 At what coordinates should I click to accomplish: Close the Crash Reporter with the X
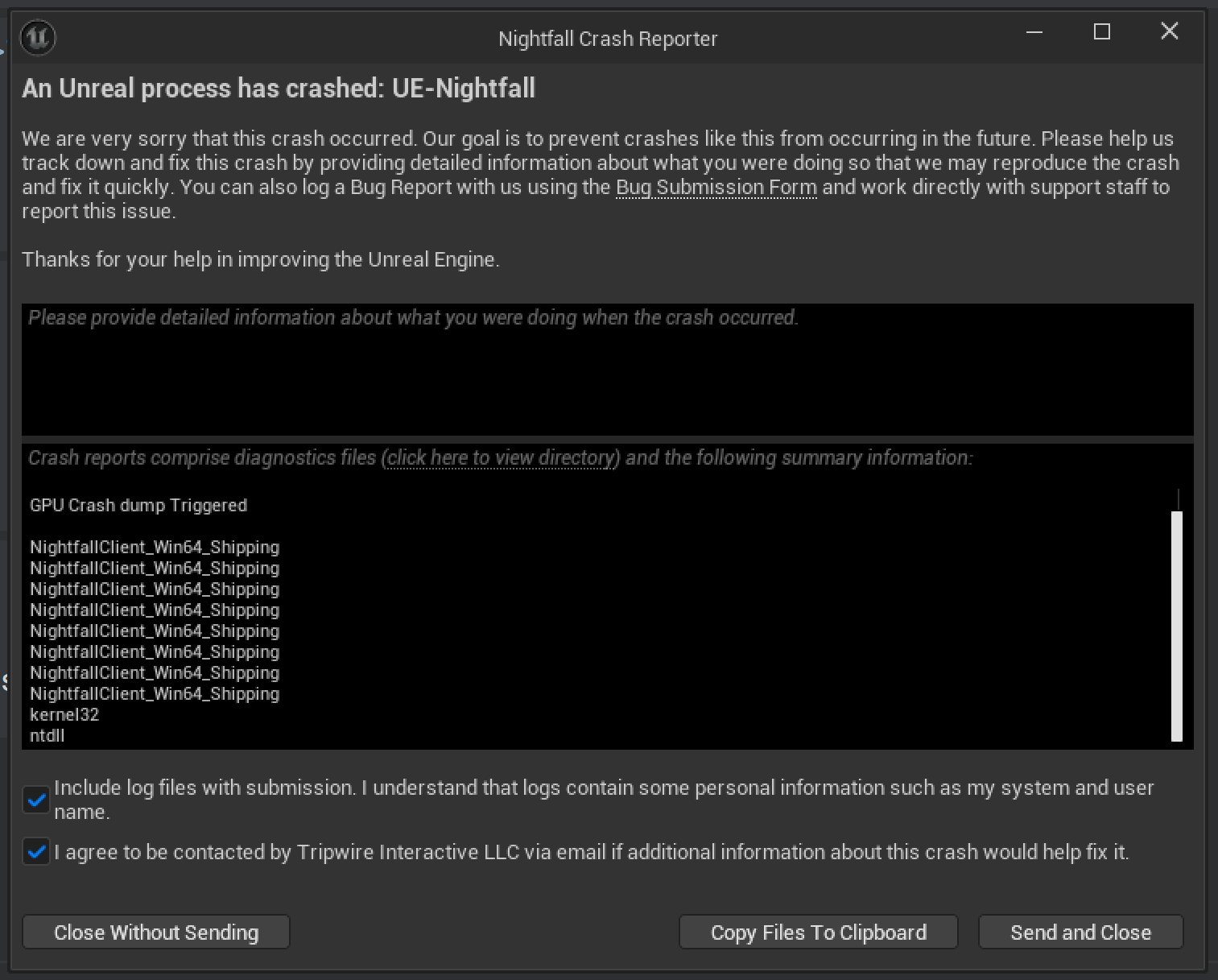pyautogui.click(x=1169, y=31)
